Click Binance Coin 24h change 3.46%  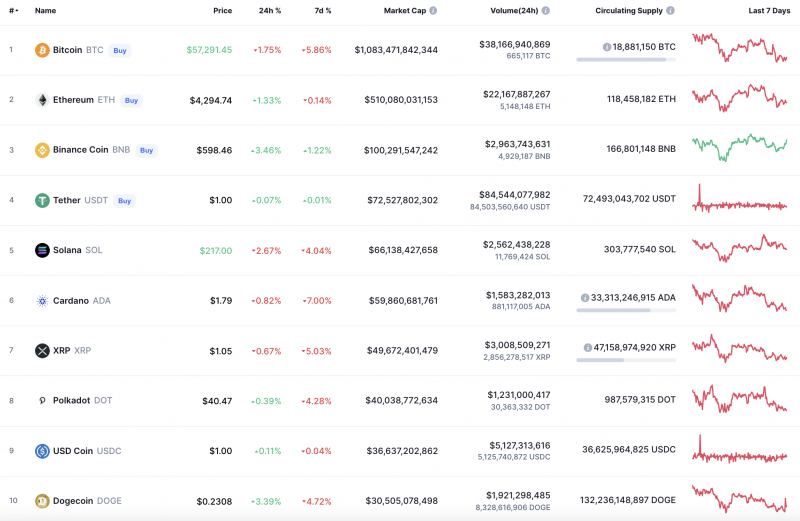[266, 151]
